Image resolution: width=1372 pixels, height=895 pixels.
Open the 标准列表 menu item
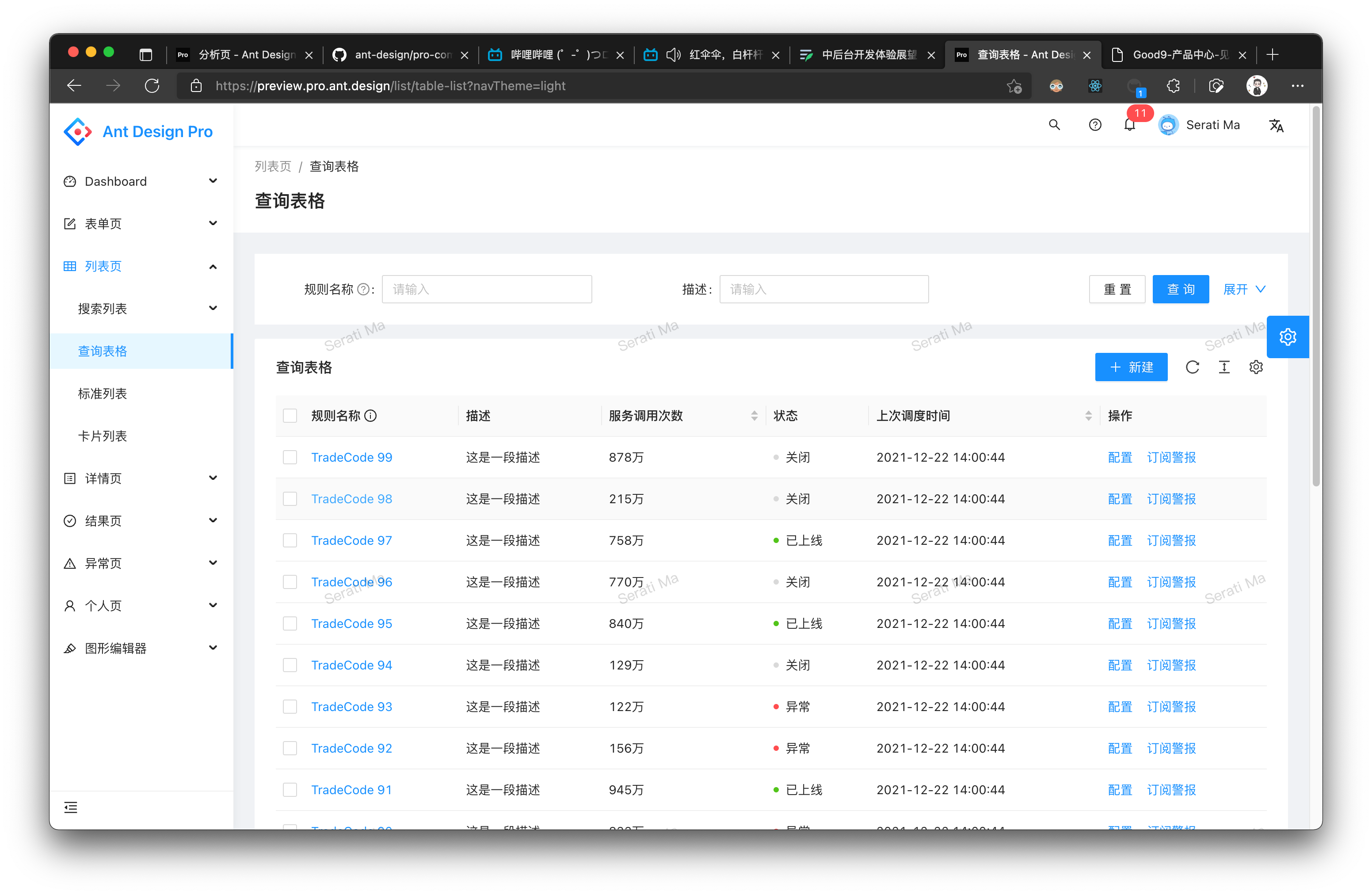click(x=103, y=394)
